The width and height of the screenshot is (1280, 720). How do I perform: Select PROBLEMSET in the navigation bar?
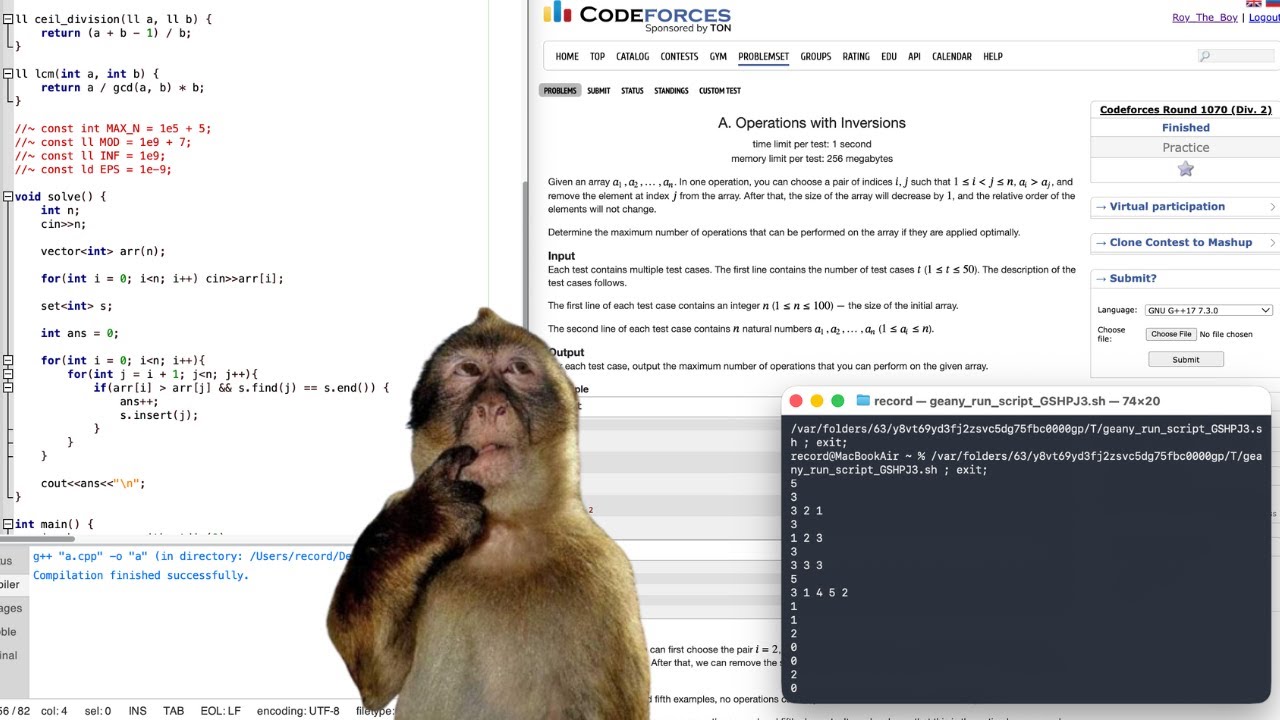[764, 57]
